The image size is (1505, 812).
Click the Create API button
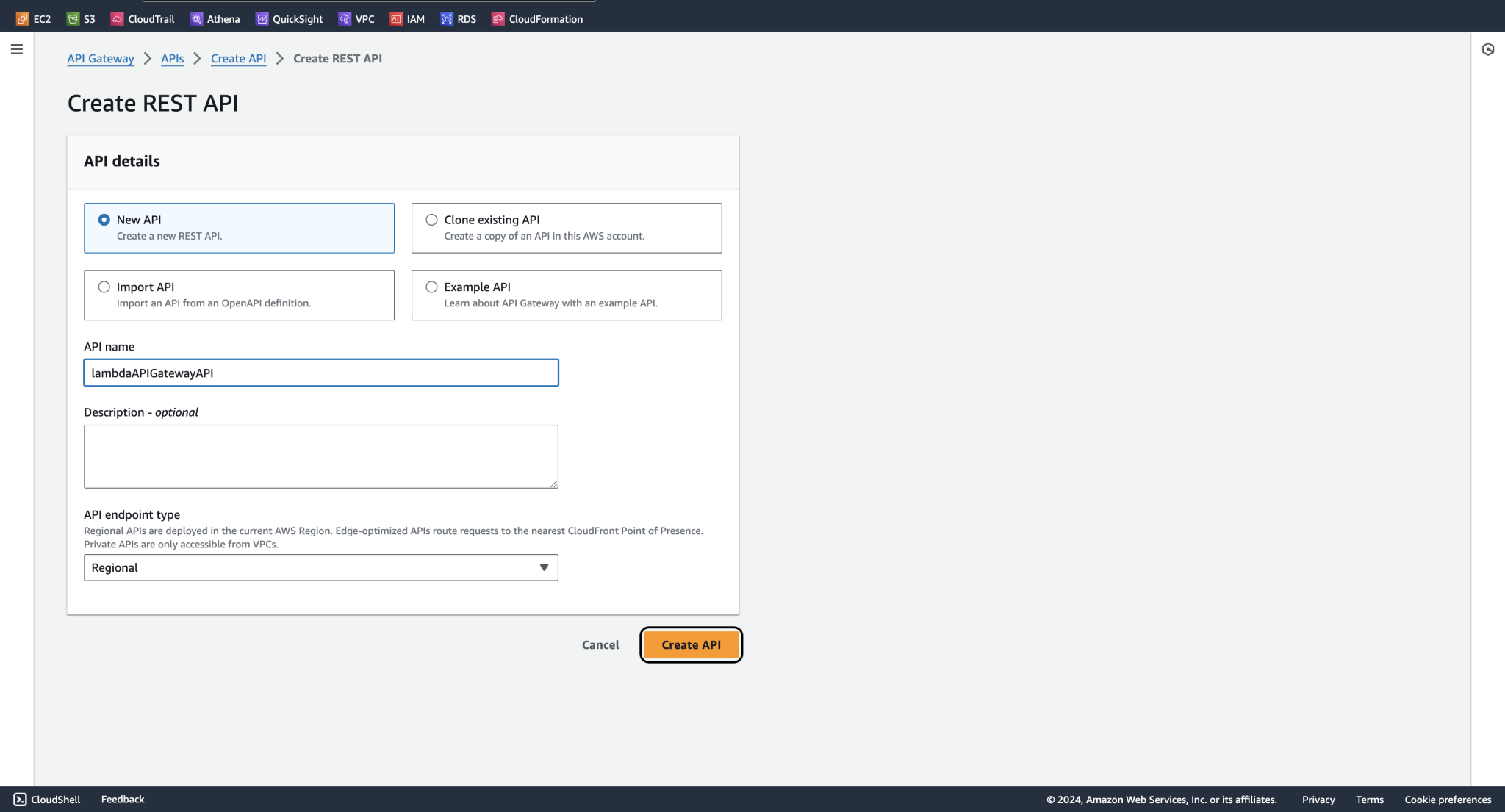(690, 644)
